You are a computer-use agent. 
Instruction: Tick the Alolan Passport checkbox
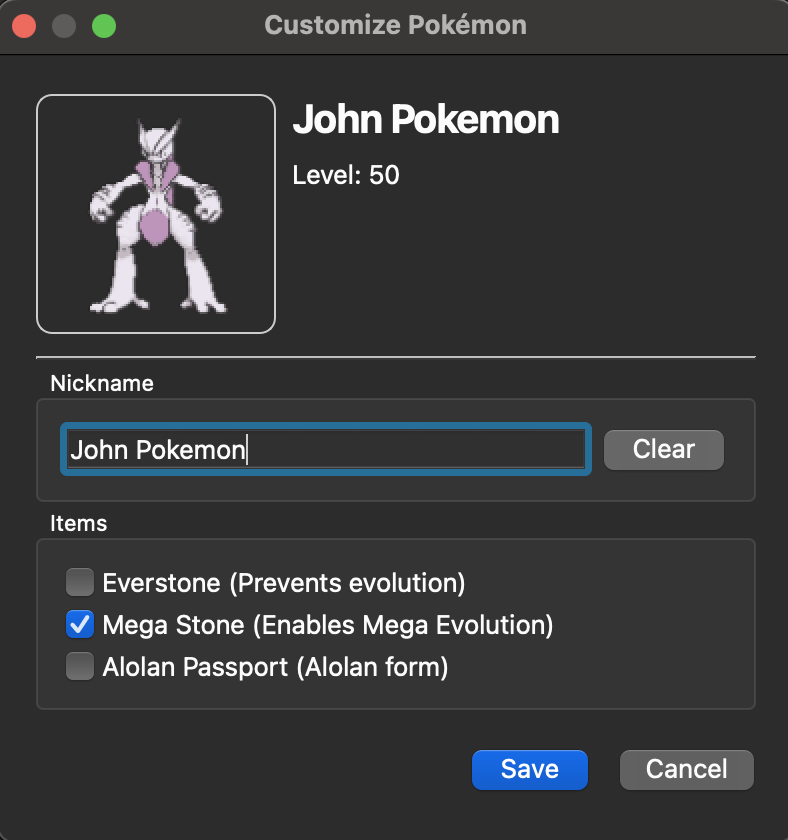click(79, 667)
